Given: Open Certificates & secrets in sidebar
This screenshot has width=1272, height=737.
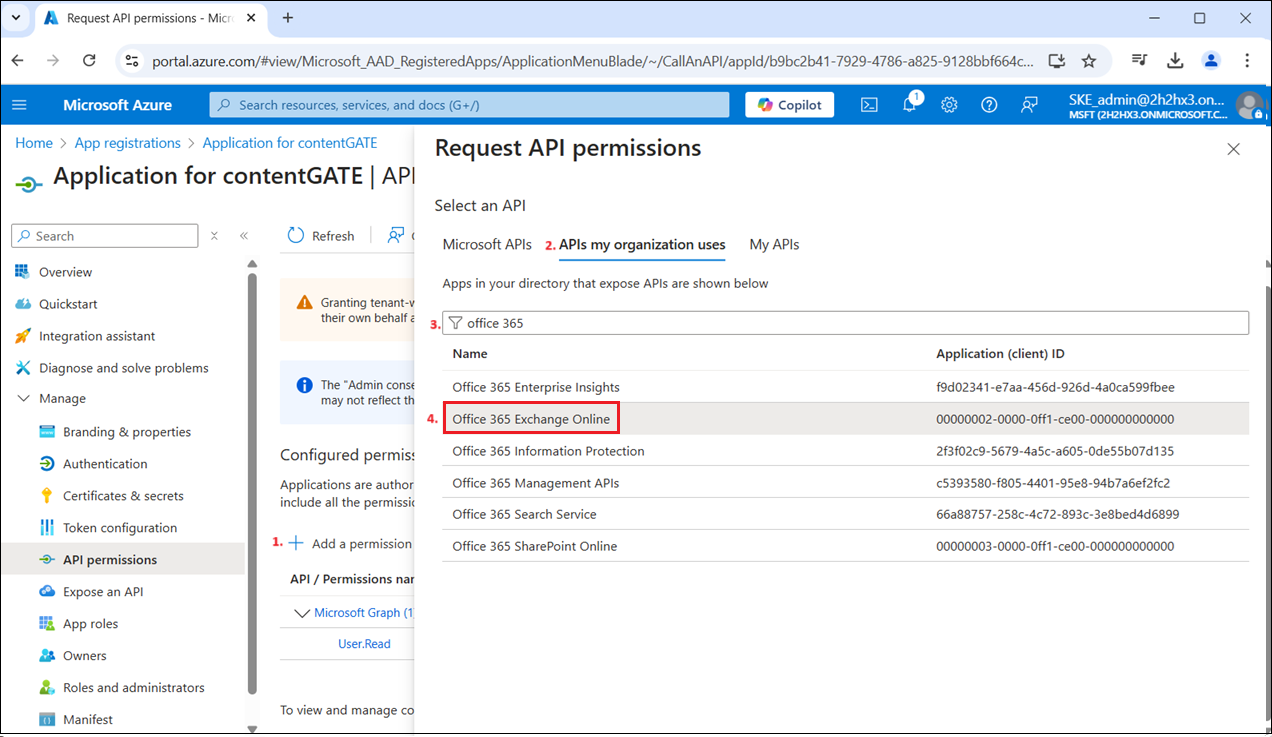Looking at the screenshot, I should 123,496.
